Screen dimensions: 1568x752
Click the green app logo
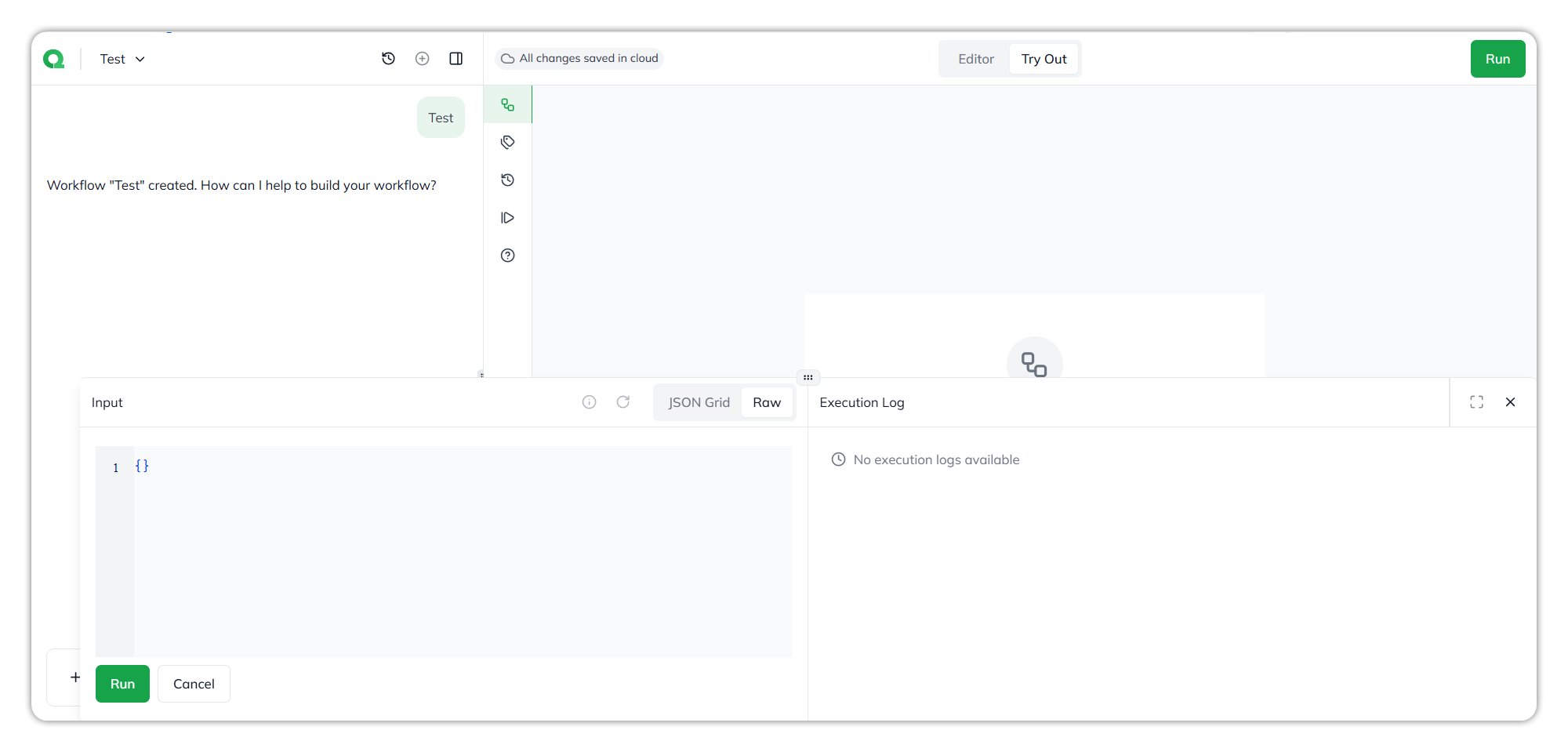(x=53, y=59)
